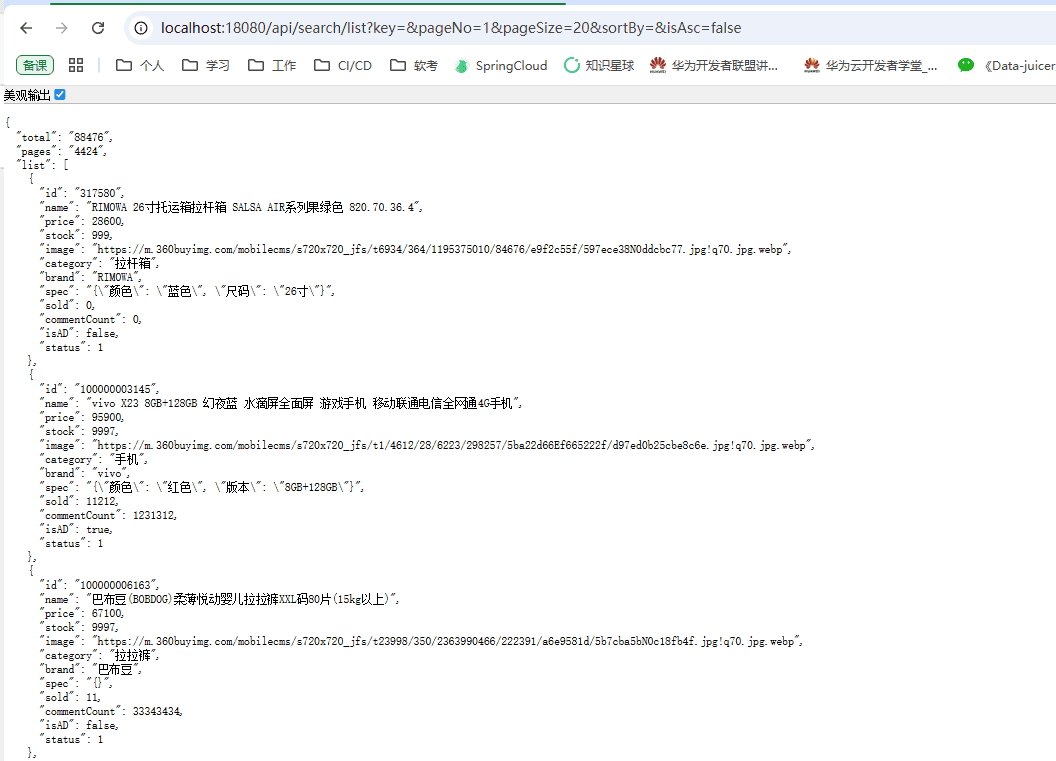The height and width of the screenshot is (761, 1056).
Task: Reload the current page
Action: tap(97, 28)
